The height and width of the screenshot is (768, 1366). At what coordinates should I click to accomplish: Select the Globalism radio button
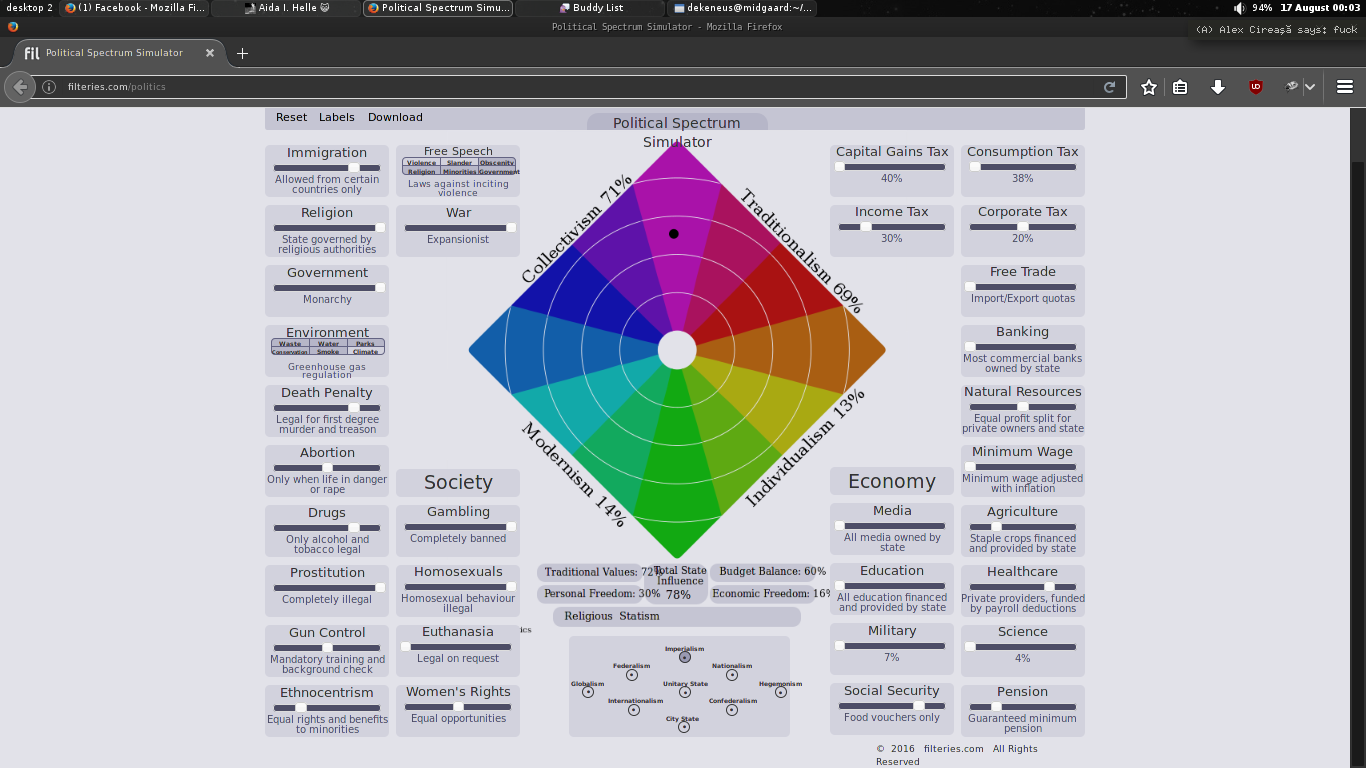[x=588, y=692]
